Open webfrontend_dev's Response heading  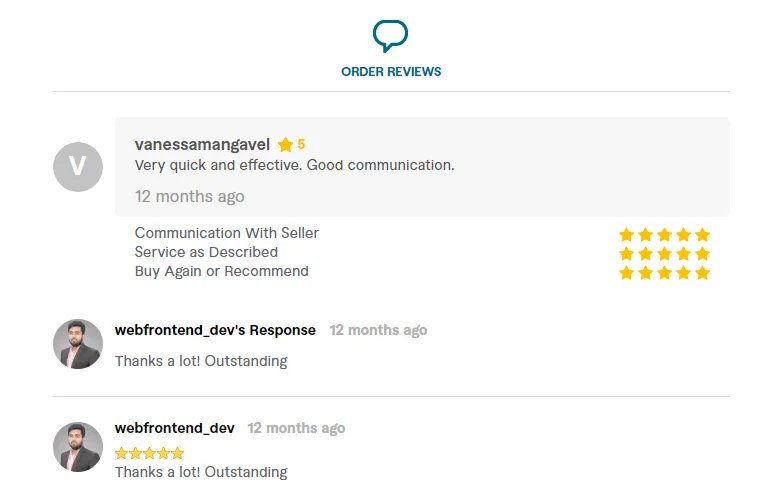pos(215,330)
